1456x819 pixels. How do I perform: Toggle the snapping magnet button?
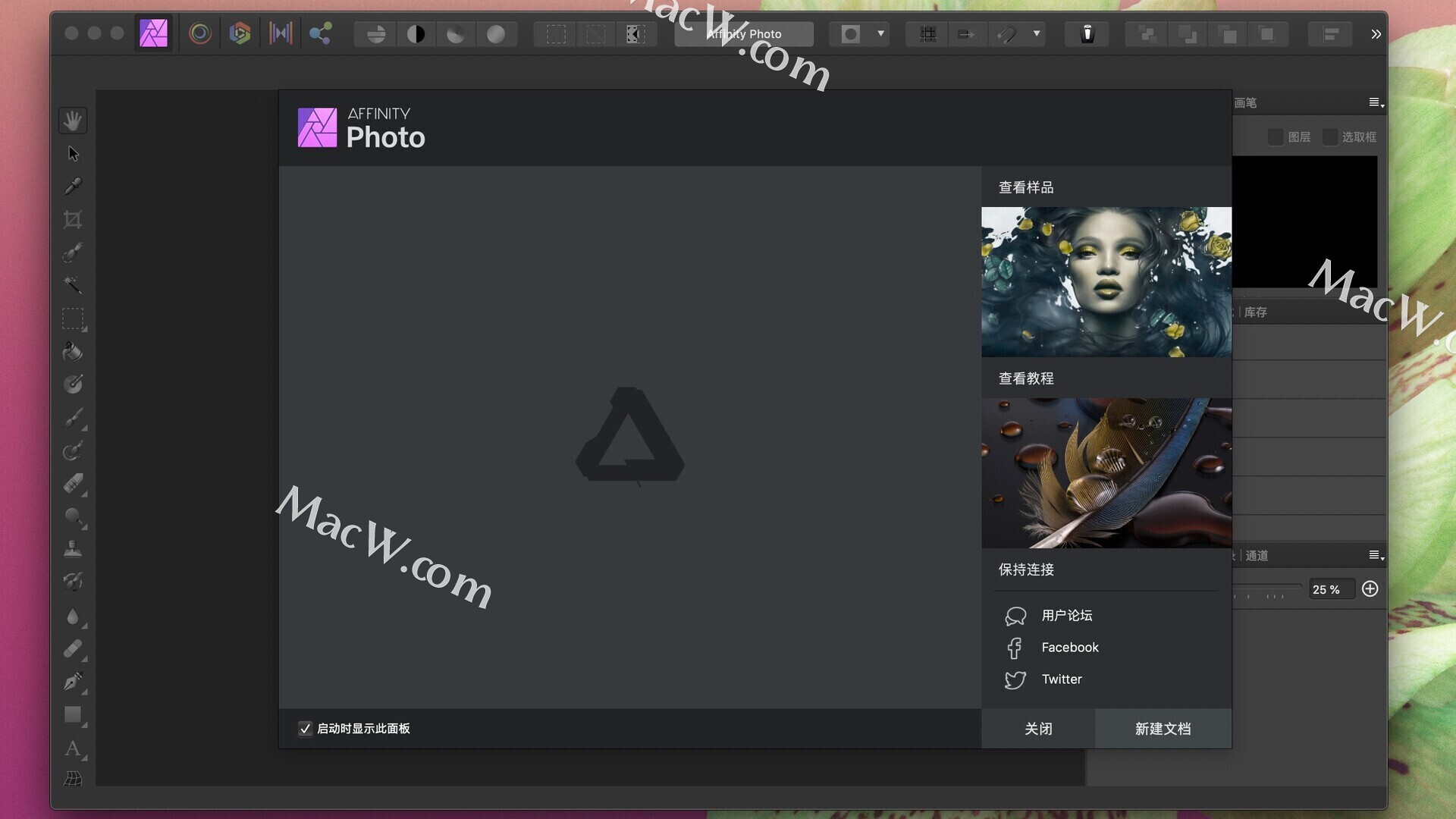click(x=1007, y=34)
